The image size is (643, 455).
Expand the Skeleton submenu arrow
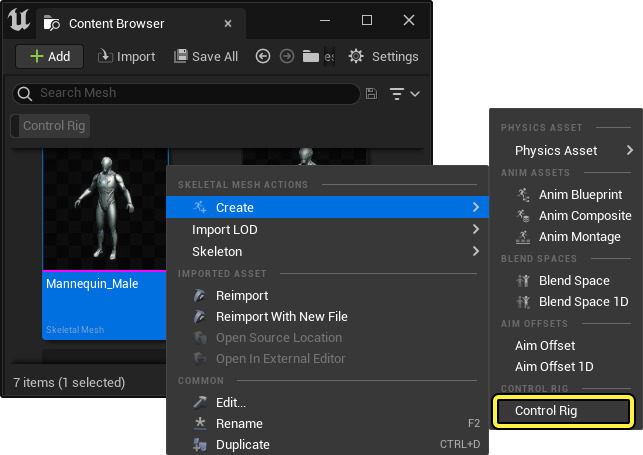click(x=476, y=251)
